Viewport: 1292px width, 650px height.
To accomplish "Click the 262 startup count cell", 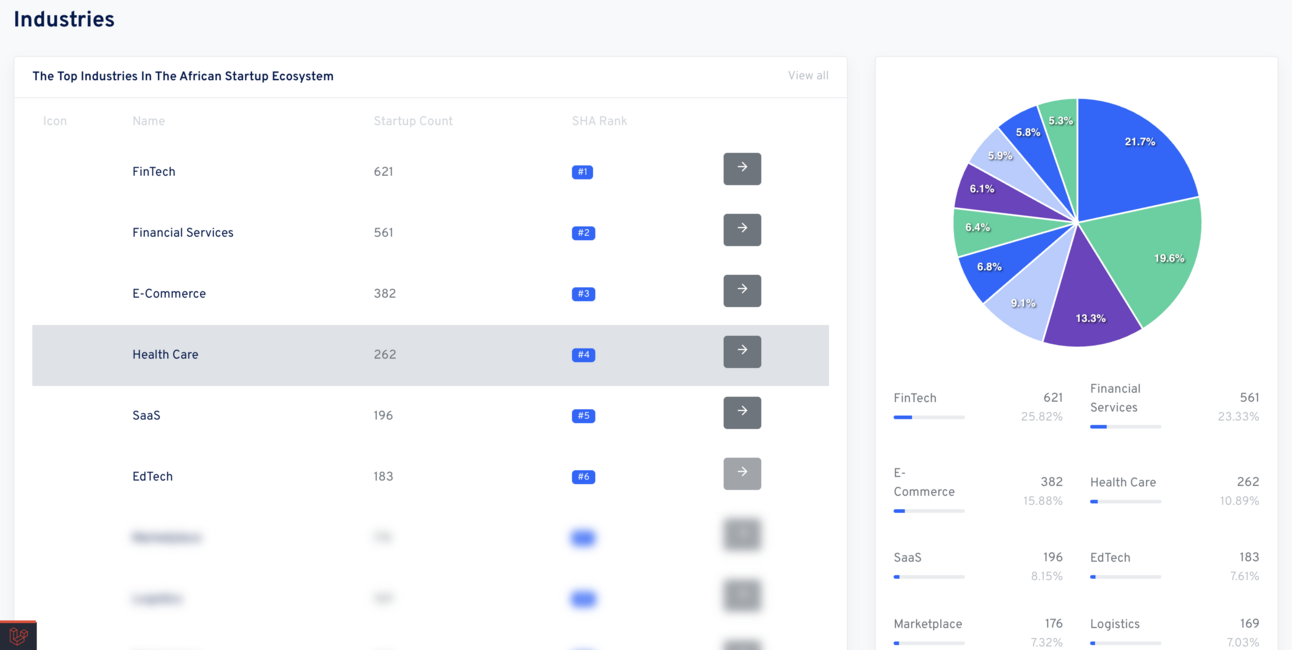I will tap(385, 355).
